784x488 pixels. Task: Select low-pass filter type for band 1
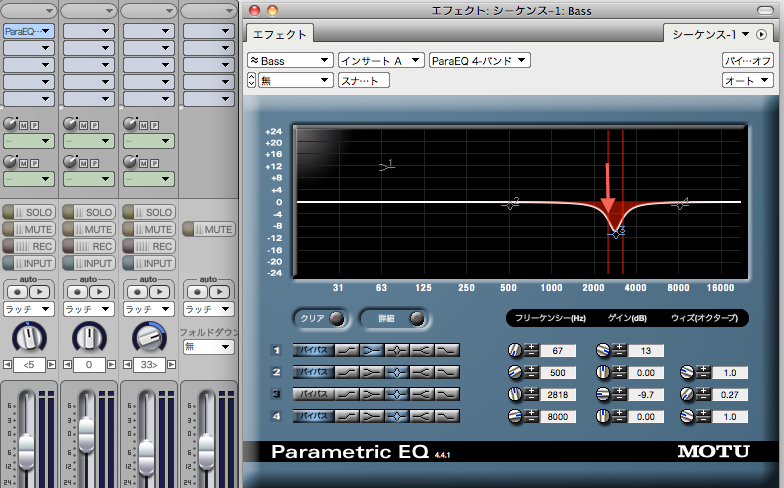point(447,350)
